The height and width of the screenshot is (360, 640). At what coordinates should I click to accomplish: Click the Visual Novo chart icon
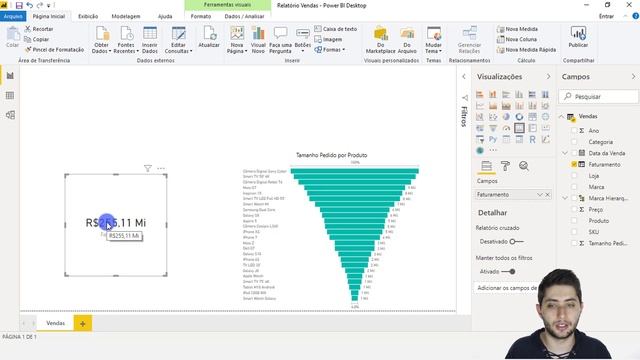[258, 33]
